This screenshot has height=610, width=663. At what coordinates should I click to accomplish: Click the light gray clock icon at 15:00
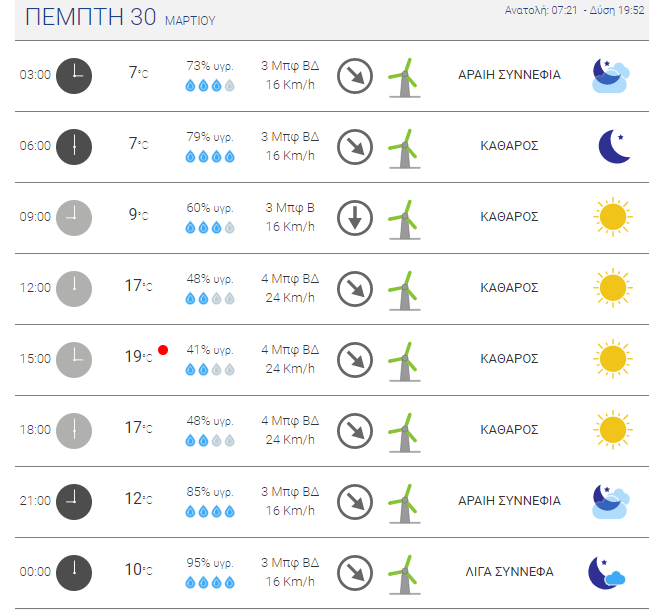[74, 360]
